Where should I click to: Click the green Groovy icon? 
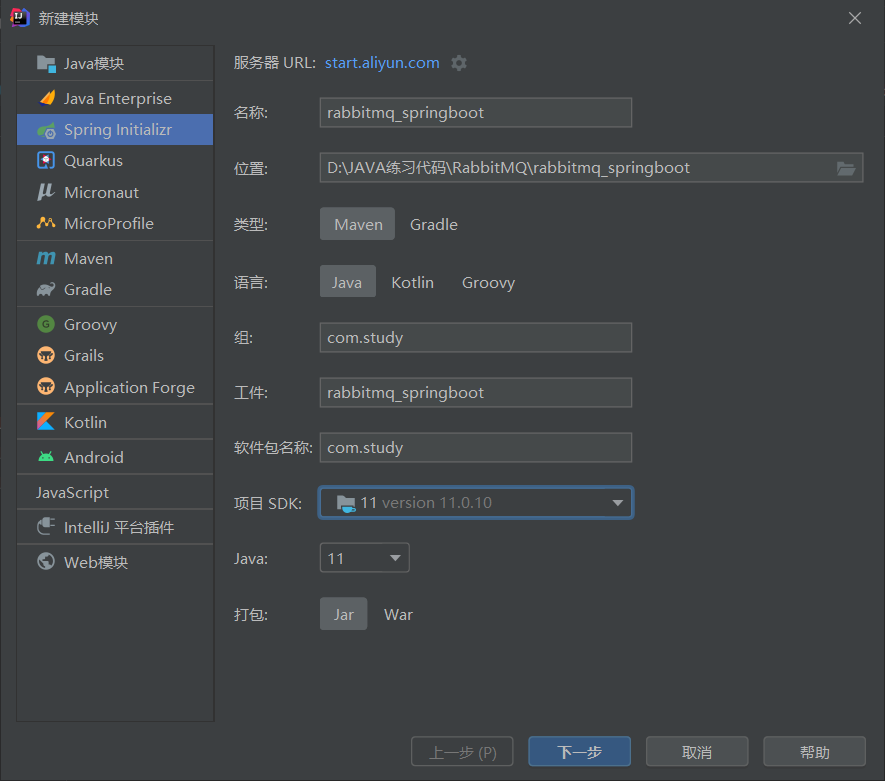46,324
